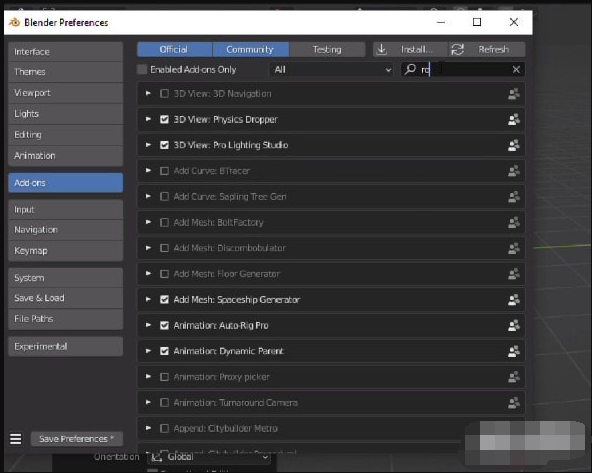The width and height of the screenshot is (592, 473).
Task: Open the Navigation preferences section
Action: point(66,230)
